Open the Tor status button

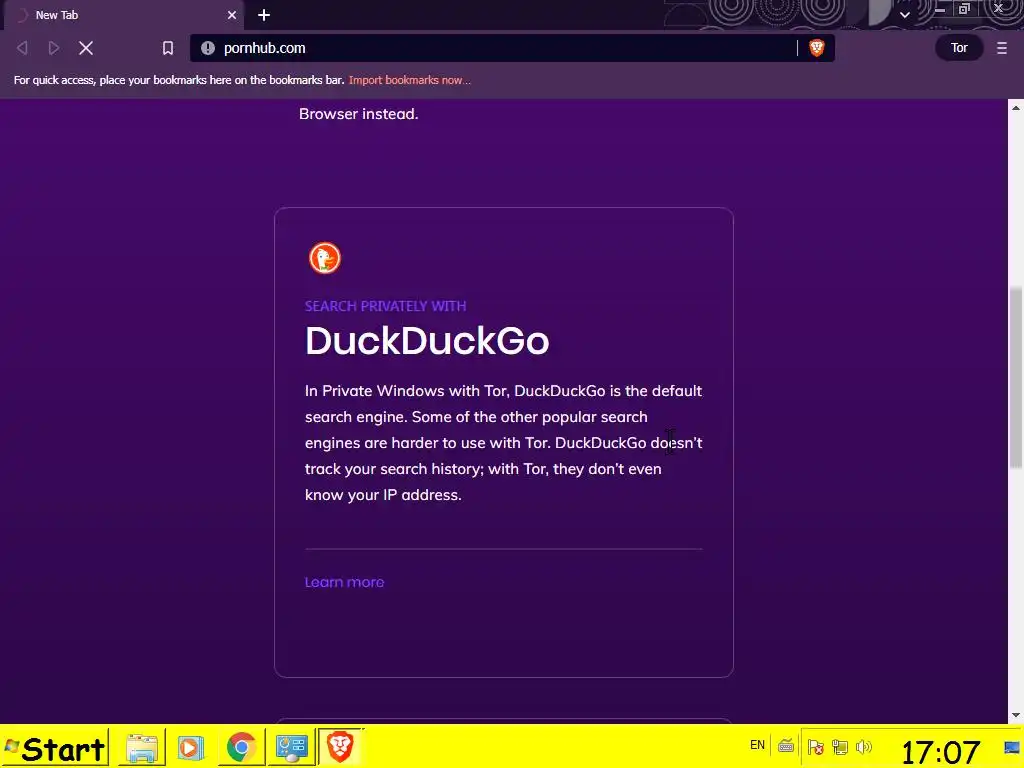pyautogui.click(x=959, y=48)
